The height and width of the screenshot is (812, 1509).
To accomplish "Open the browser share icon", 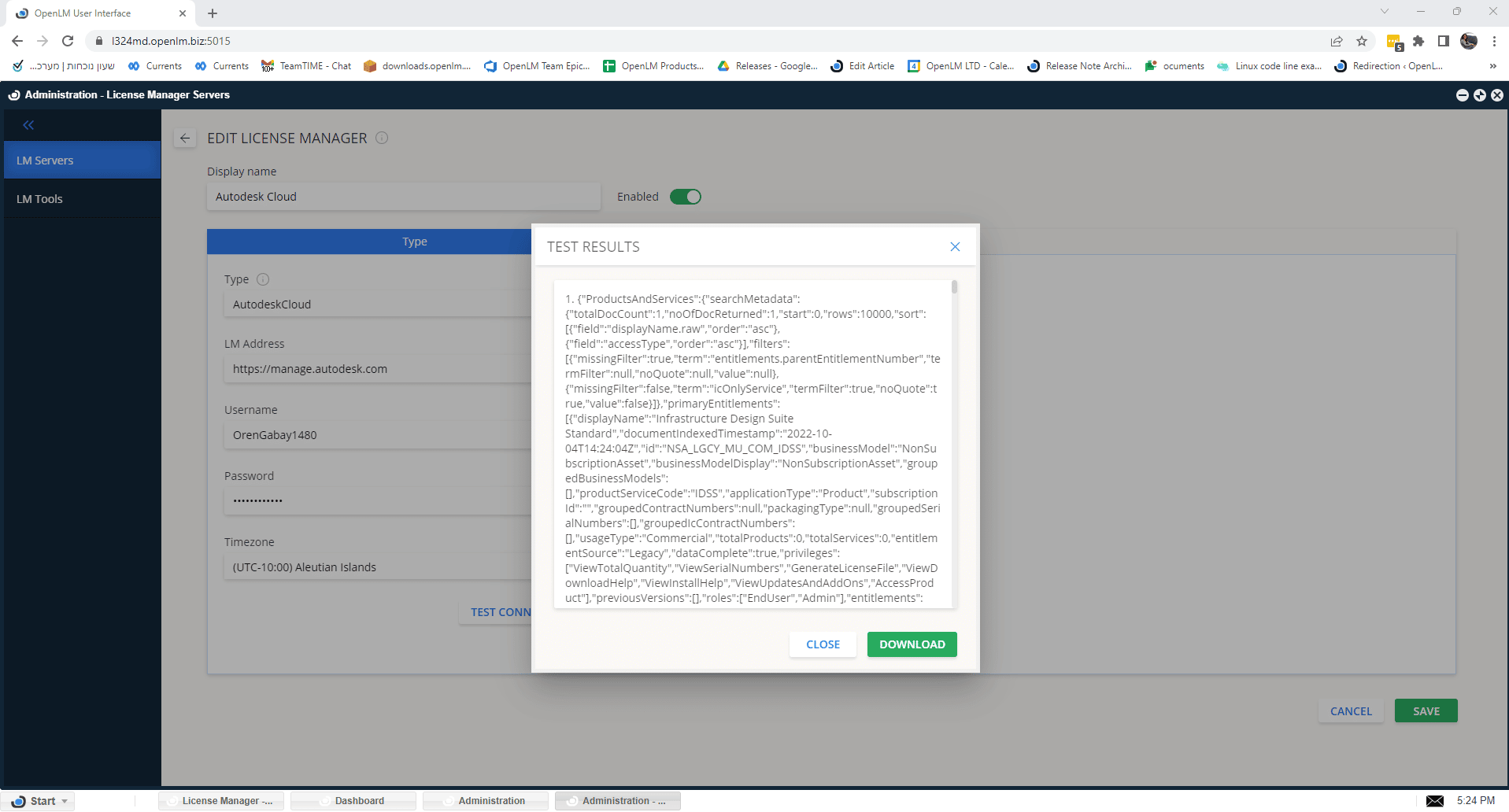I will [x=1336, y=41].
